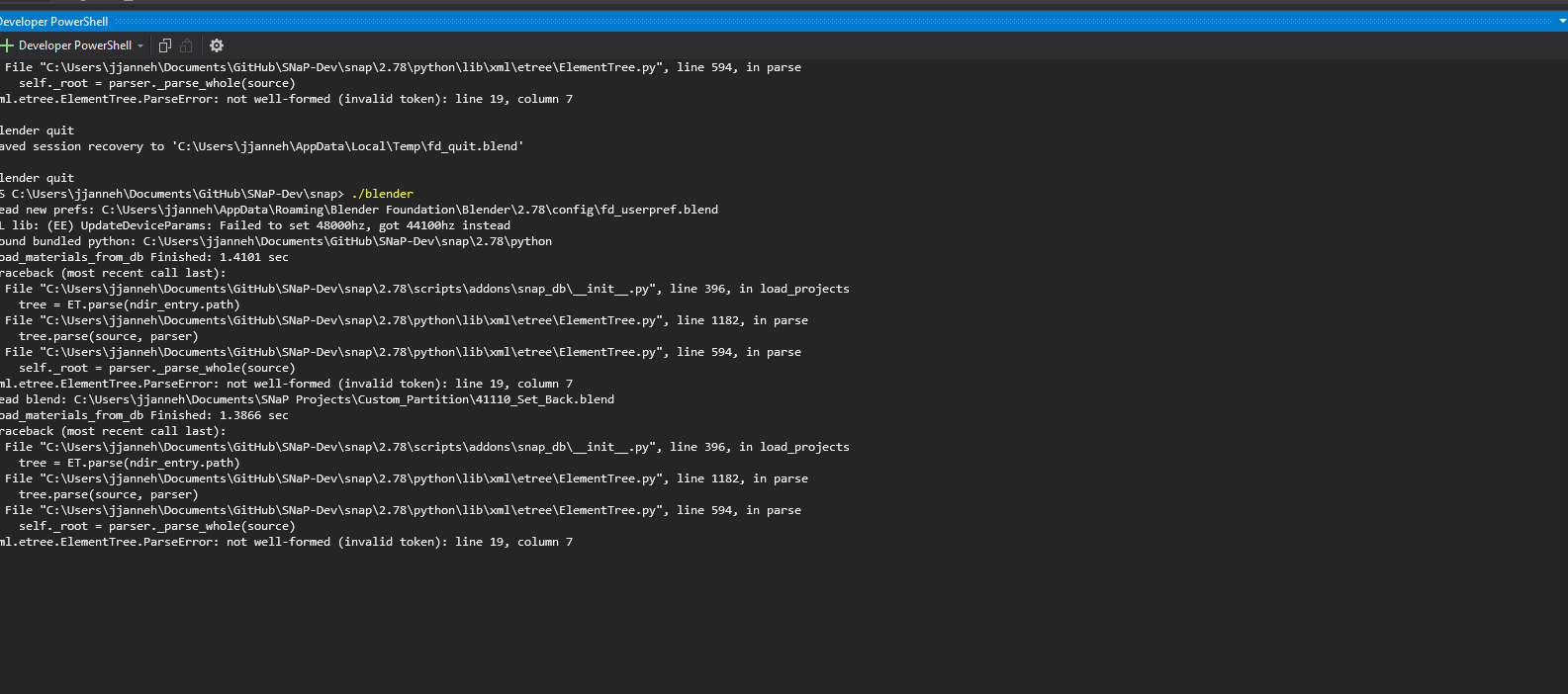Click the prompt path 'C:\Users\jjanneh\Documents\GitHub\SNaP-Dev\snap>'
The image size is (1568, 694).
177,194
